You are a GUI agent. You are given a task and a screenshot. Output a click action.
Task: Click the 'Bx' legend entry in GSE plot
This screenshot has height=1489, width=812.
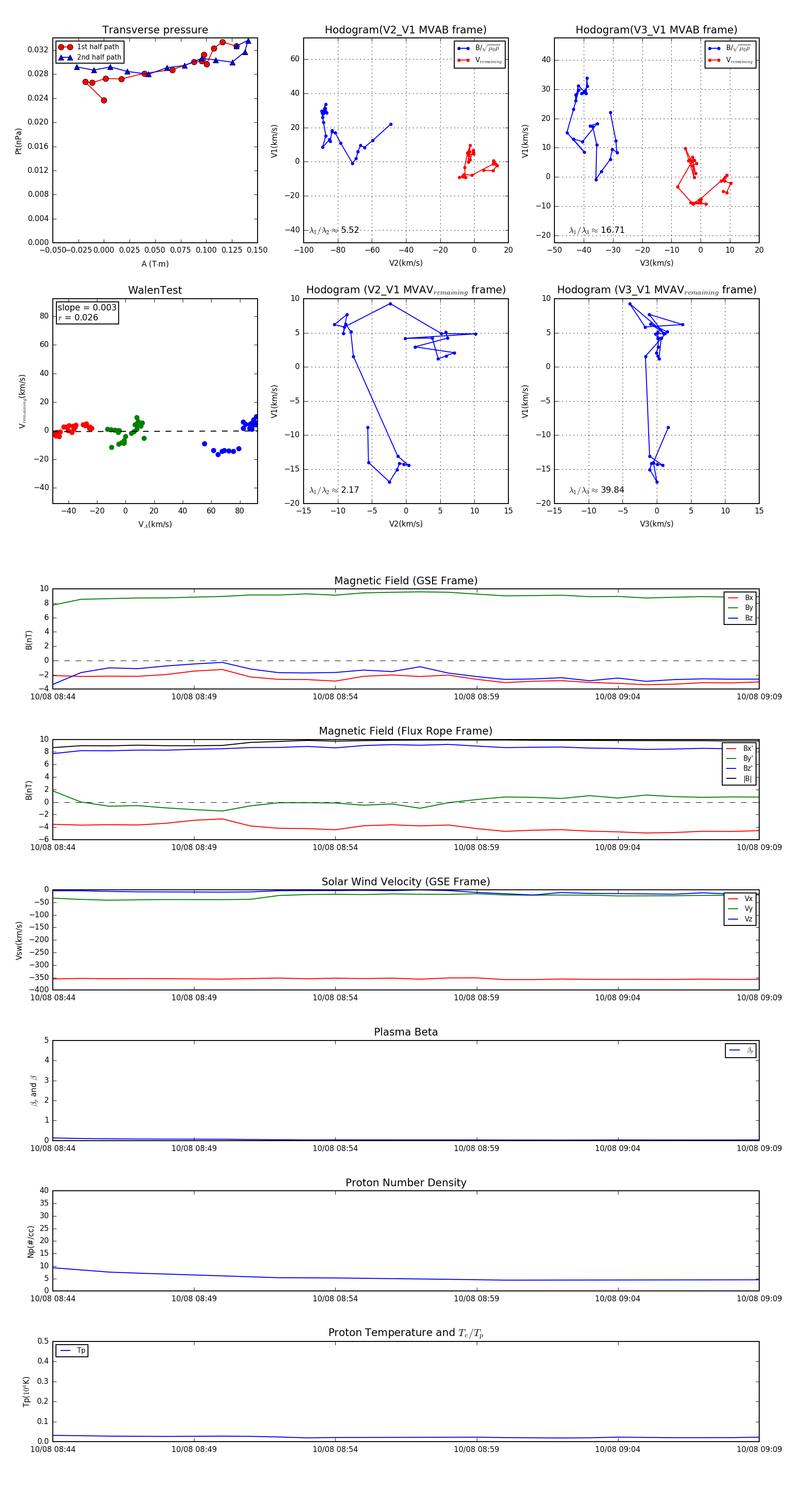[x=740, y=598]
